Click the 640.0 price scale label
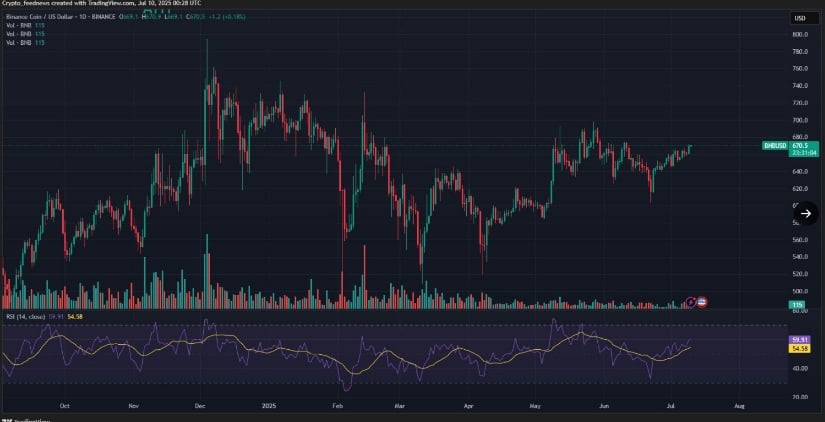This screenshot has height=422, width=825. pyautogui.click(x=800, y=172)
